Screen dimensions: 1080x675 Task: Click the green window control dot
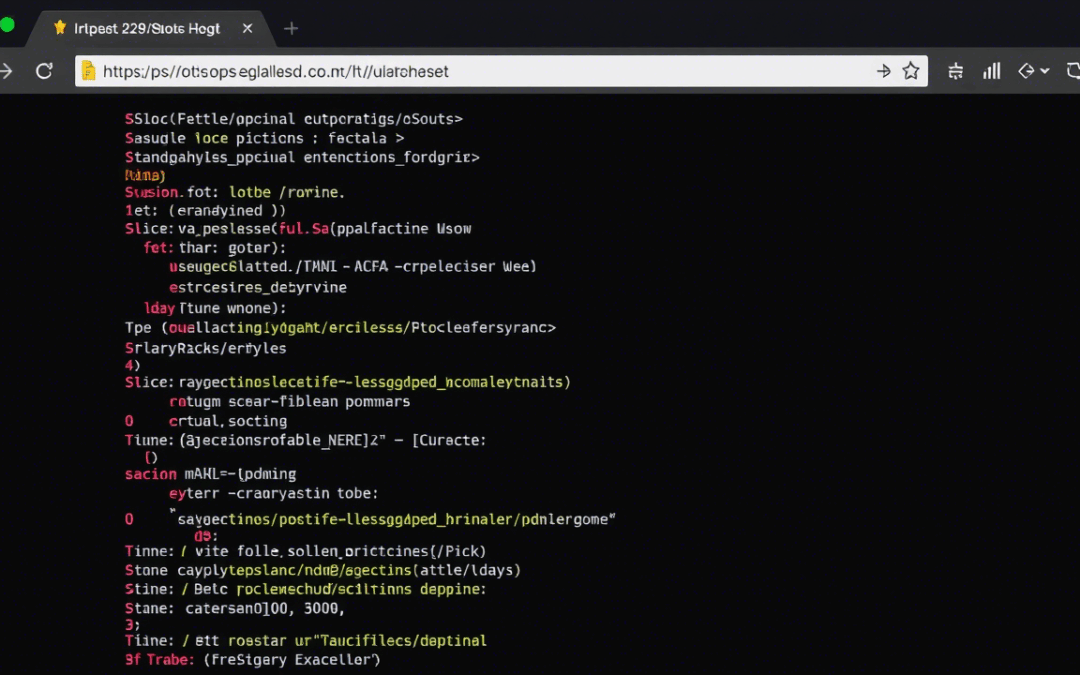click(8, 25)
